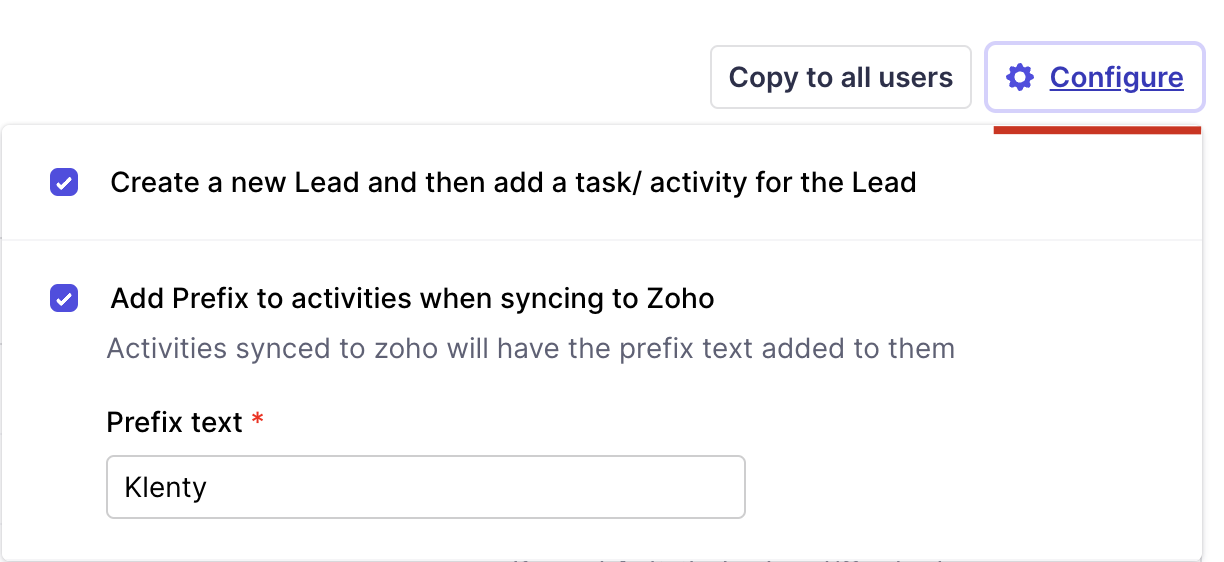Click the "Prefix text" field label
1224x562 pixels.
click(174, 422)
